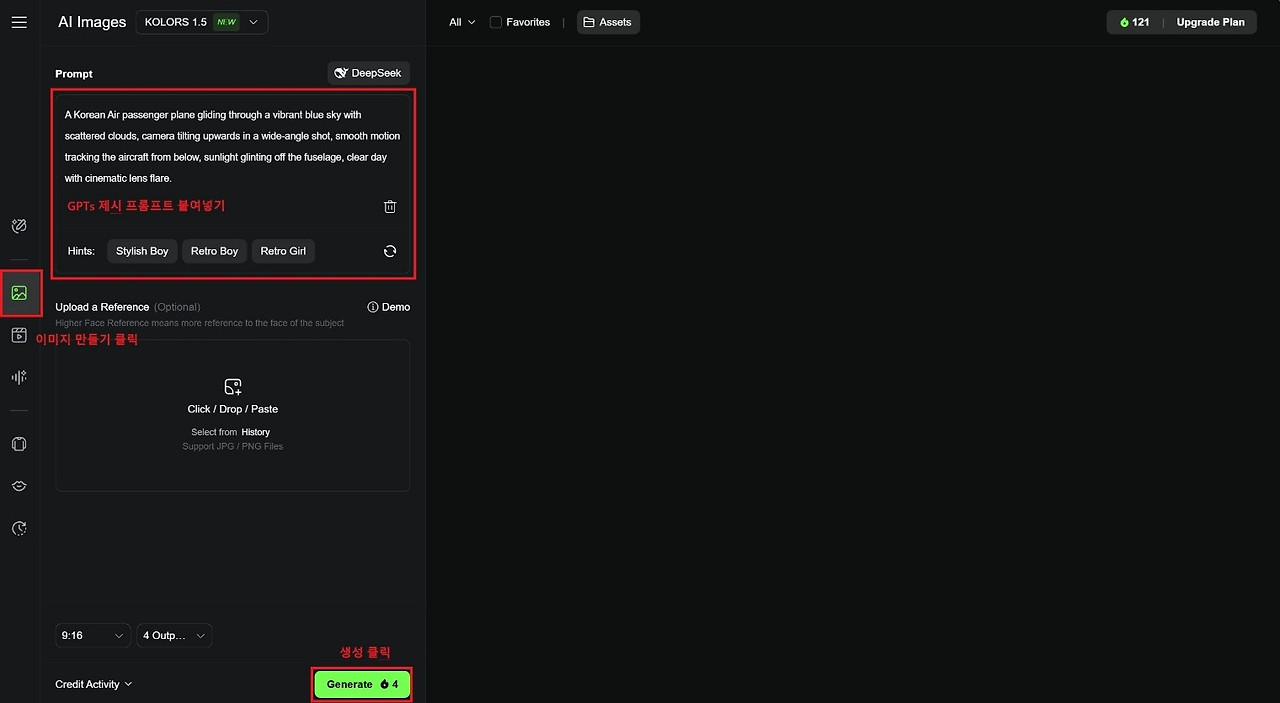
Task: Click the Hints: label
Action: coord(81,251)
